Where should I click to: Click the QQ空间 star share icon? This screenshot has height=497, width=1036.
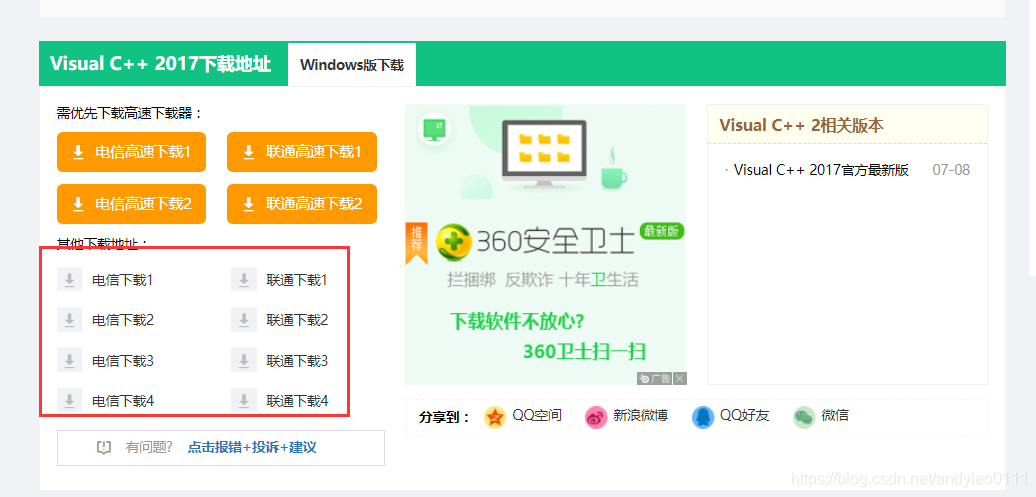tap(495, 417)
